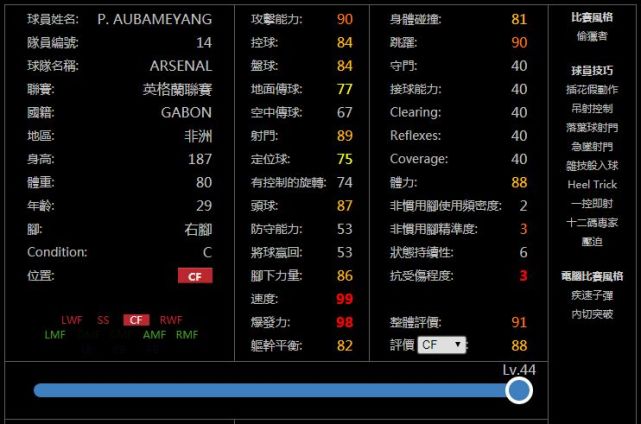The image size is (641, 424).
Task: Click the AMF position label
Action: click(x=155, y=335)
